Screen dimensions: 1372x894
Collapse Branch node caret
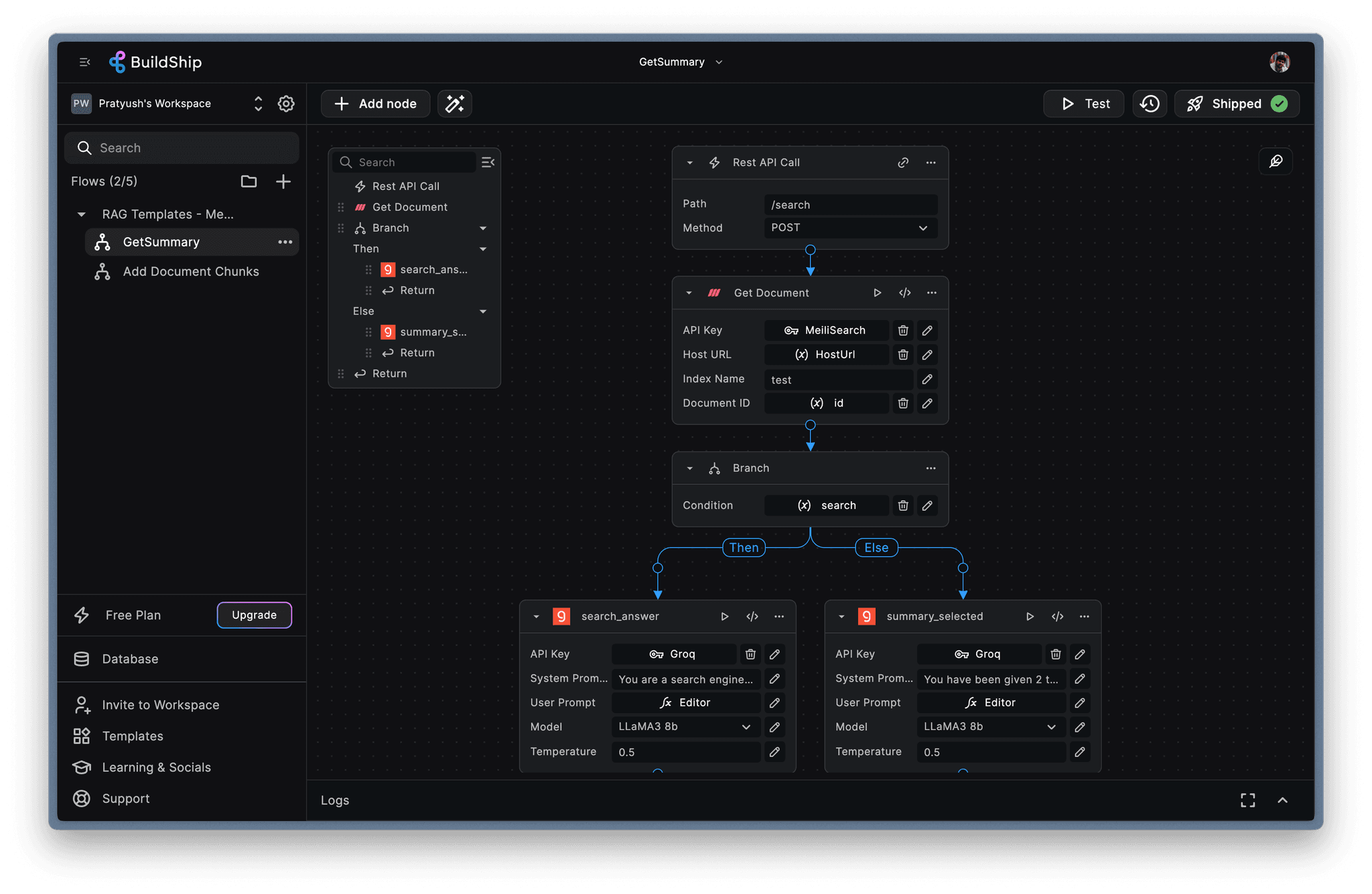coord(689,468)
